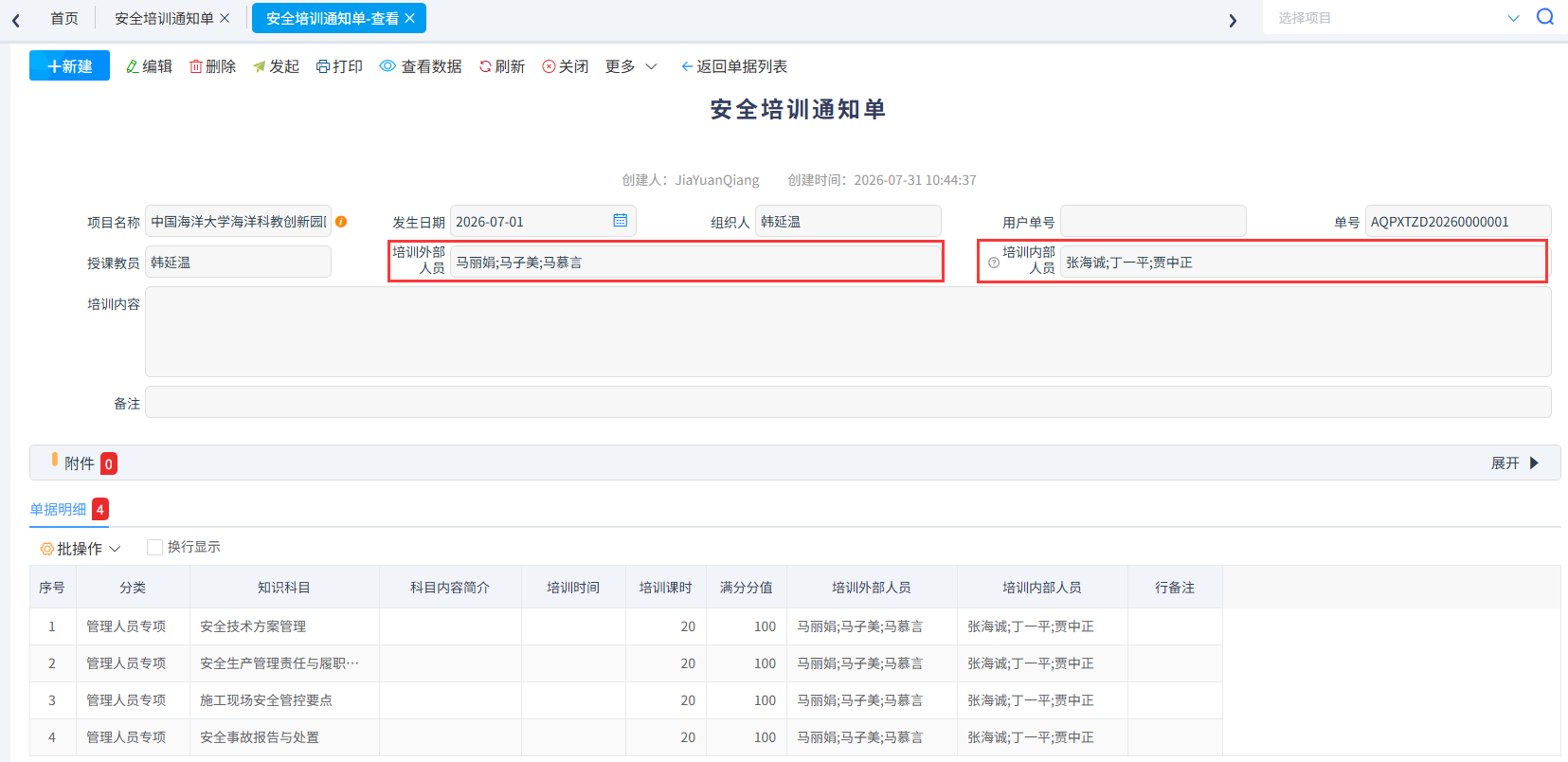The width and height of the screenshot is (1568, 762).
Task: Click the 组织人 field showing 韩延温
Action: pos(848,222)
